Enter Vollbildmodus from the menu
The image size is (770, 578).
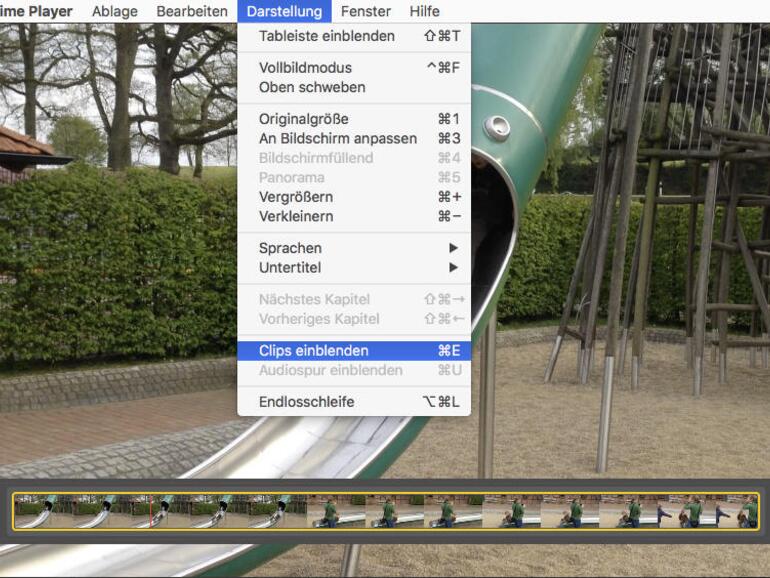[354, 68]
